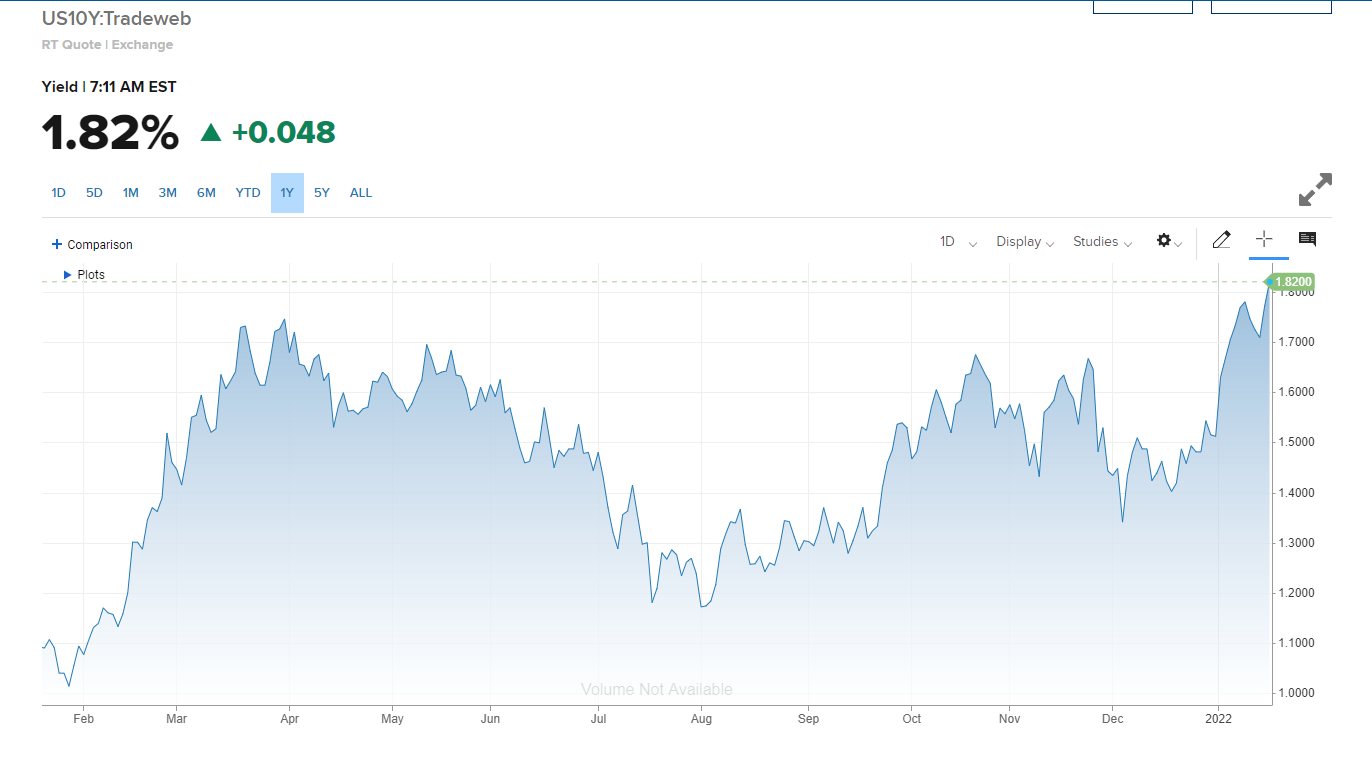Viewport: 1372px width, 760px height.
Task: Switch to the 3M range
Action: tap(167, 193)
